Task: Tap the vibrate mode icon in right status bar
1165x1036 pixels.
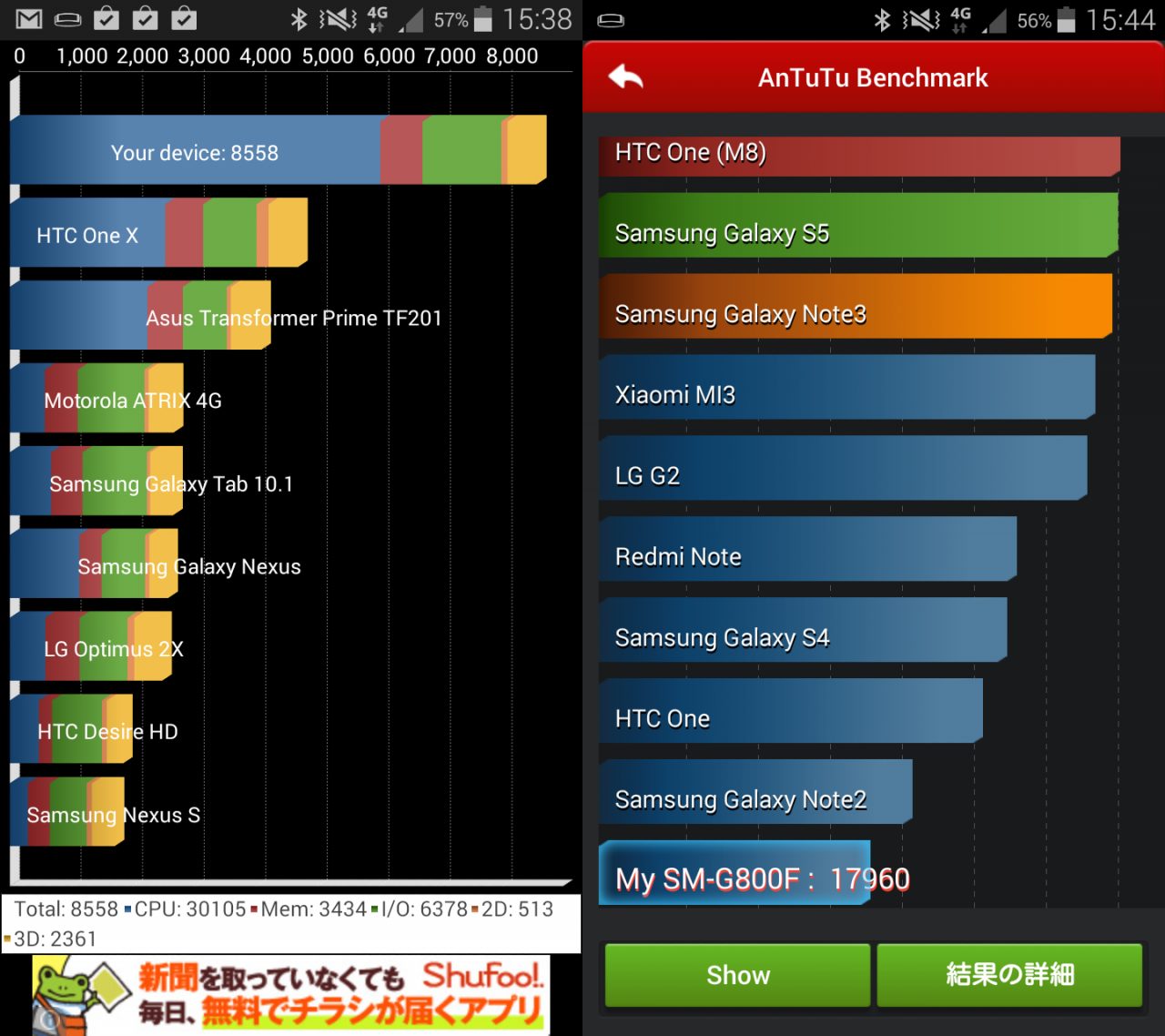Action: (x=921, y=20)
